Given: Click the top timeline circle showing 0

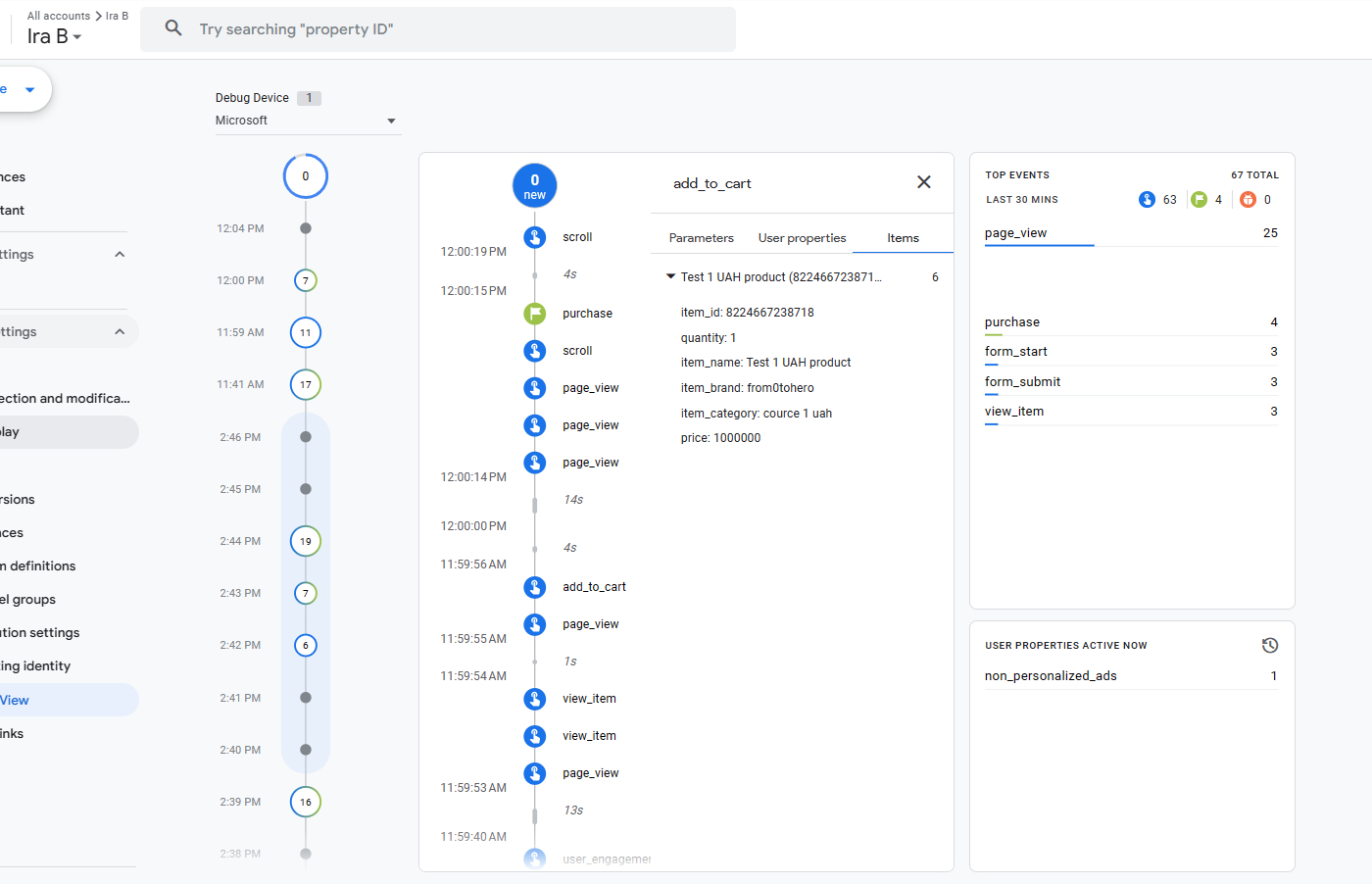Looking at the screenshot, I should pos(306,176).
